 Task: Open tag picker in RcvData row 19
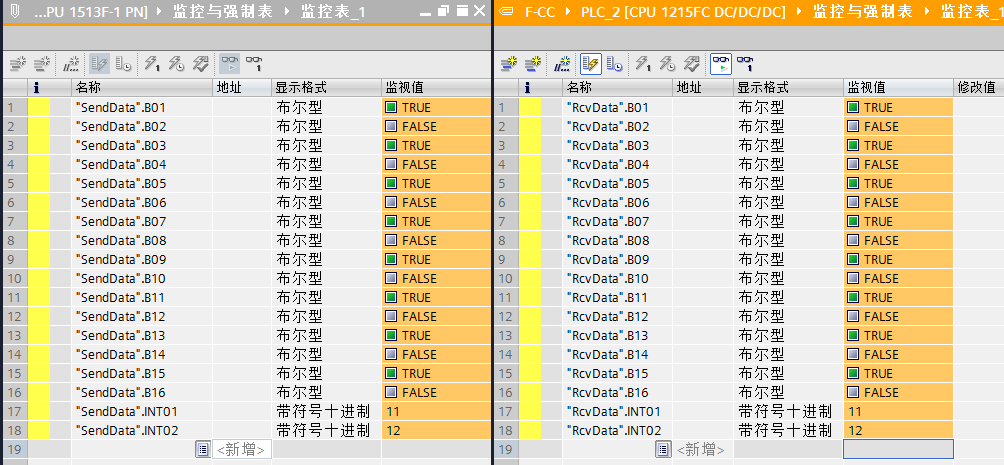pyautogui.click(x=664, y=450)
